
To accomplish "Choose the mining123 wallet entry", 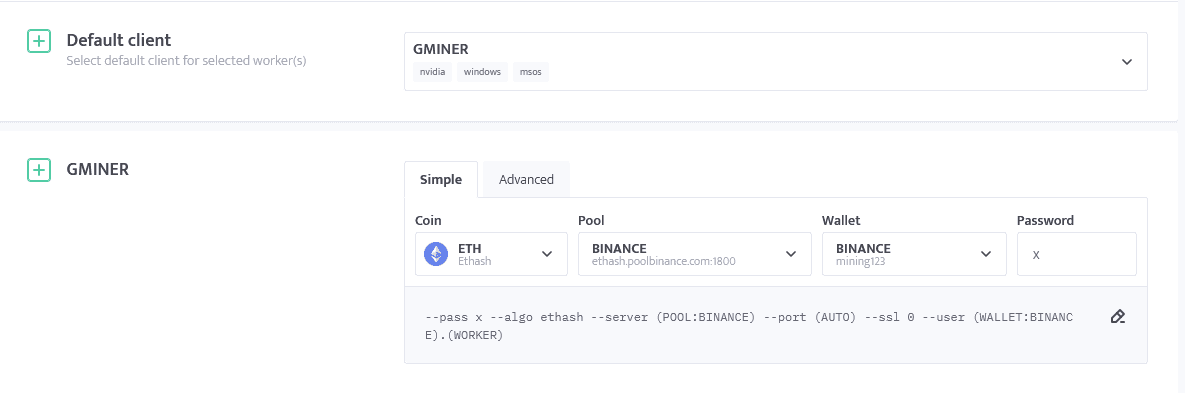I will click(859, 261).
